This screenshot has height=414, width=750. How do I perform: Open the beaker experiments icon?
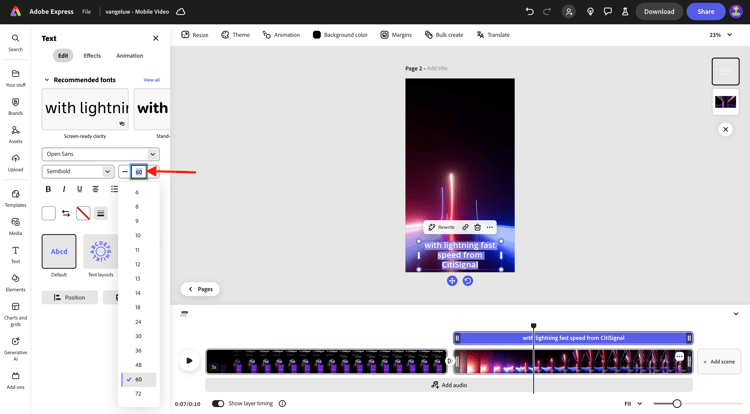pos(625,11)
